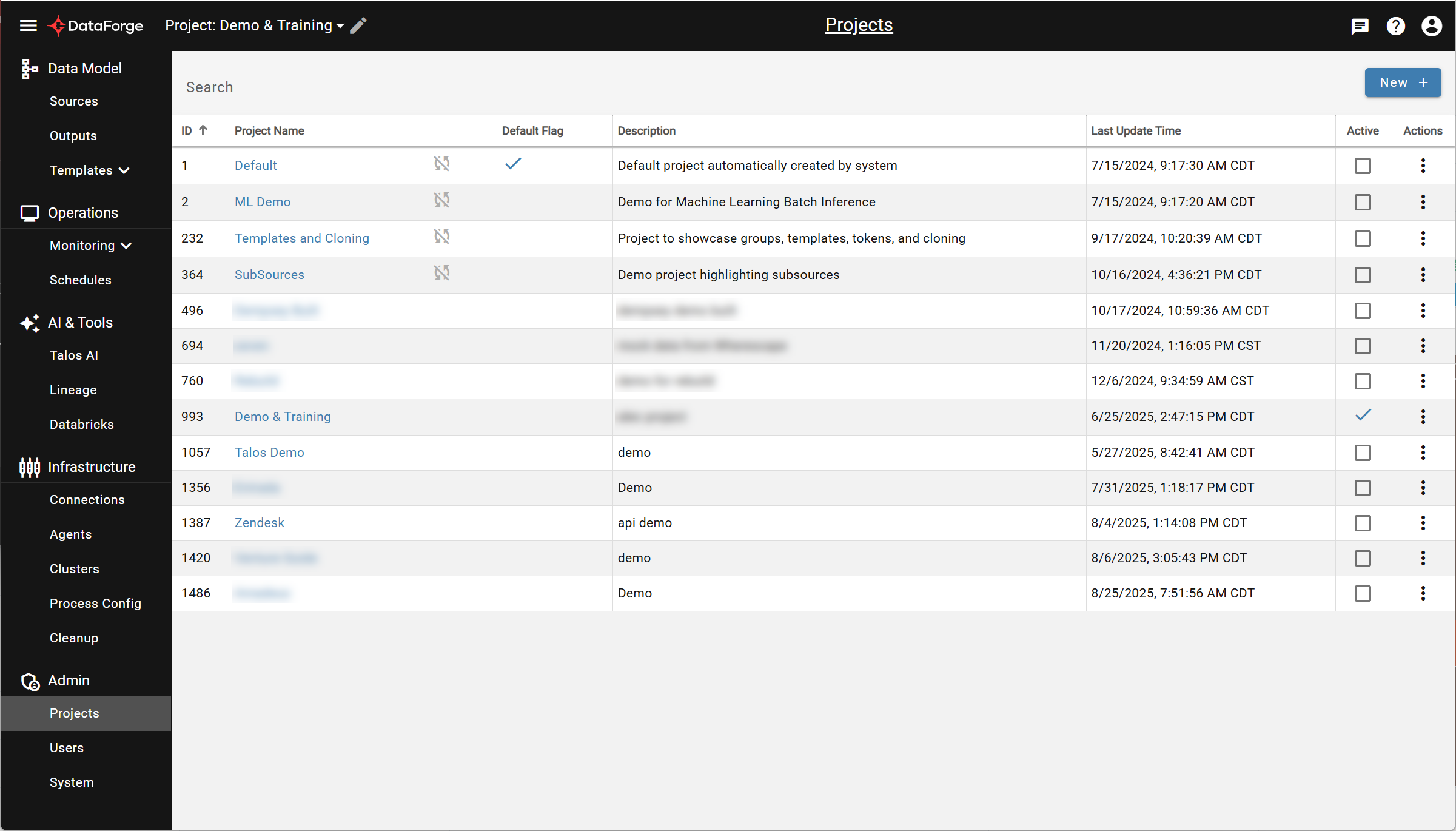
Task: Check the Active checkbox for ML Demo
Action: click(1362, 203)
